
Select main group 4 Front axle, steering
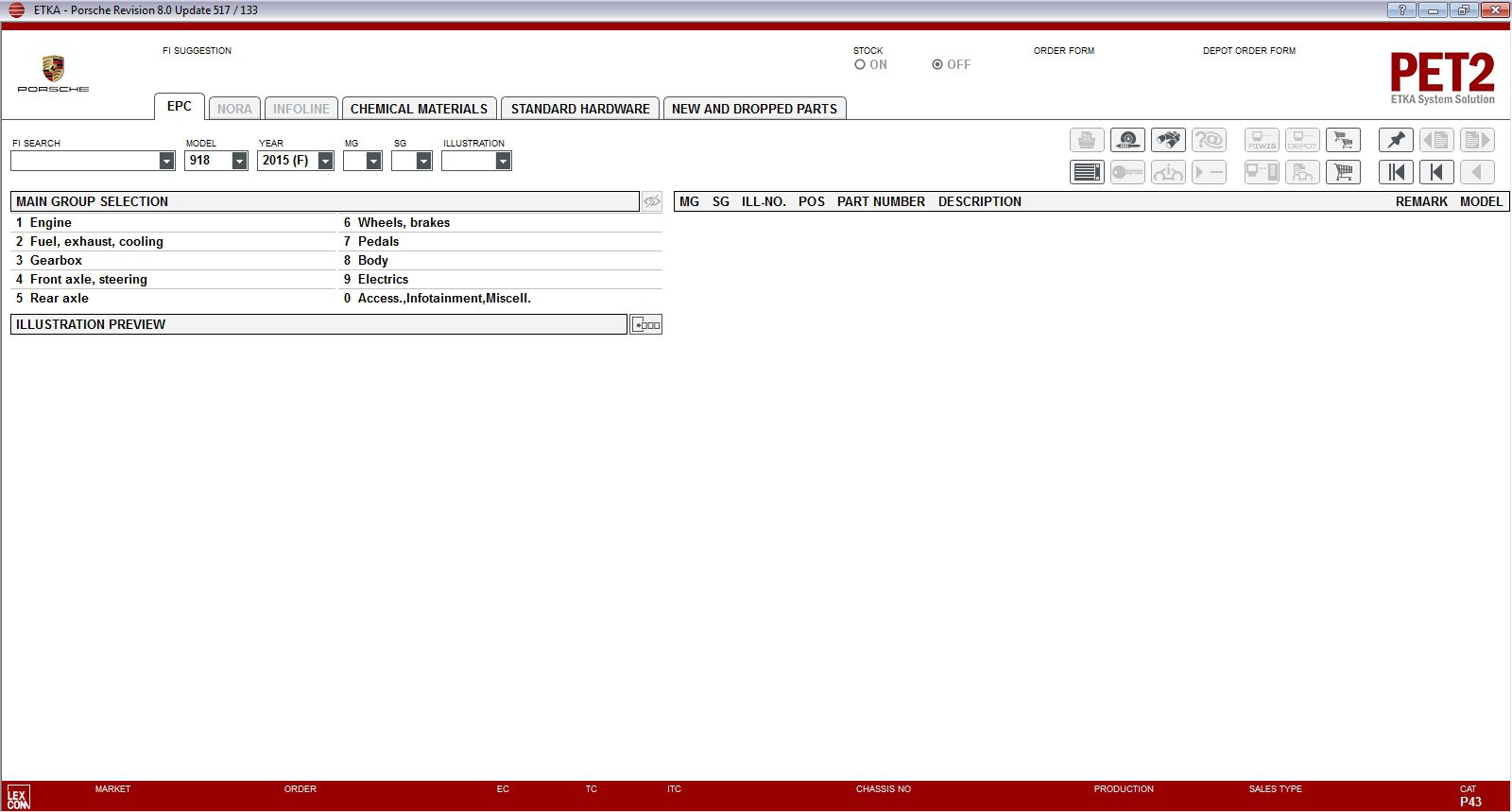coord(173,280)
